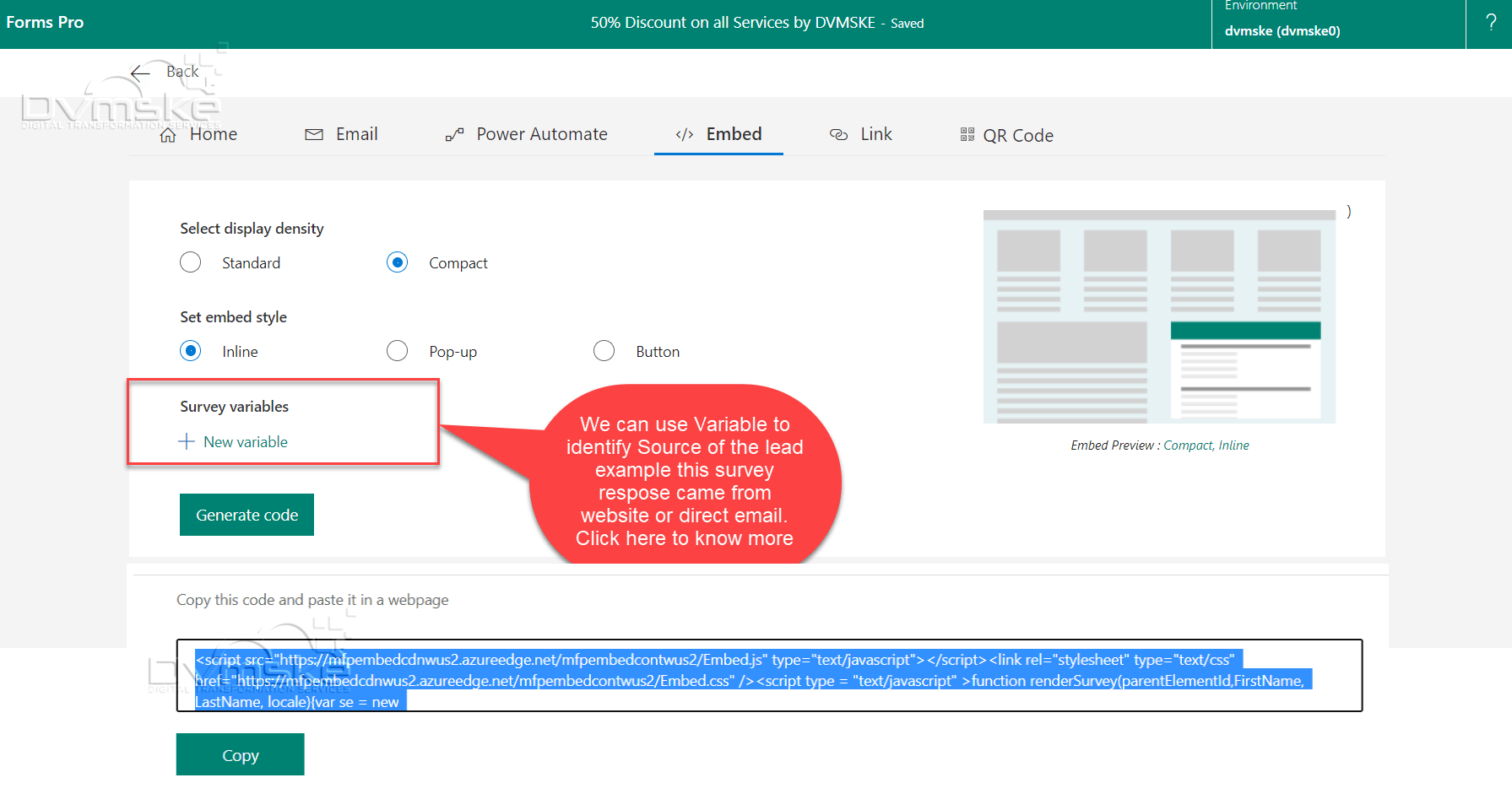Click the Generate code button

click(x=247, y=515)
